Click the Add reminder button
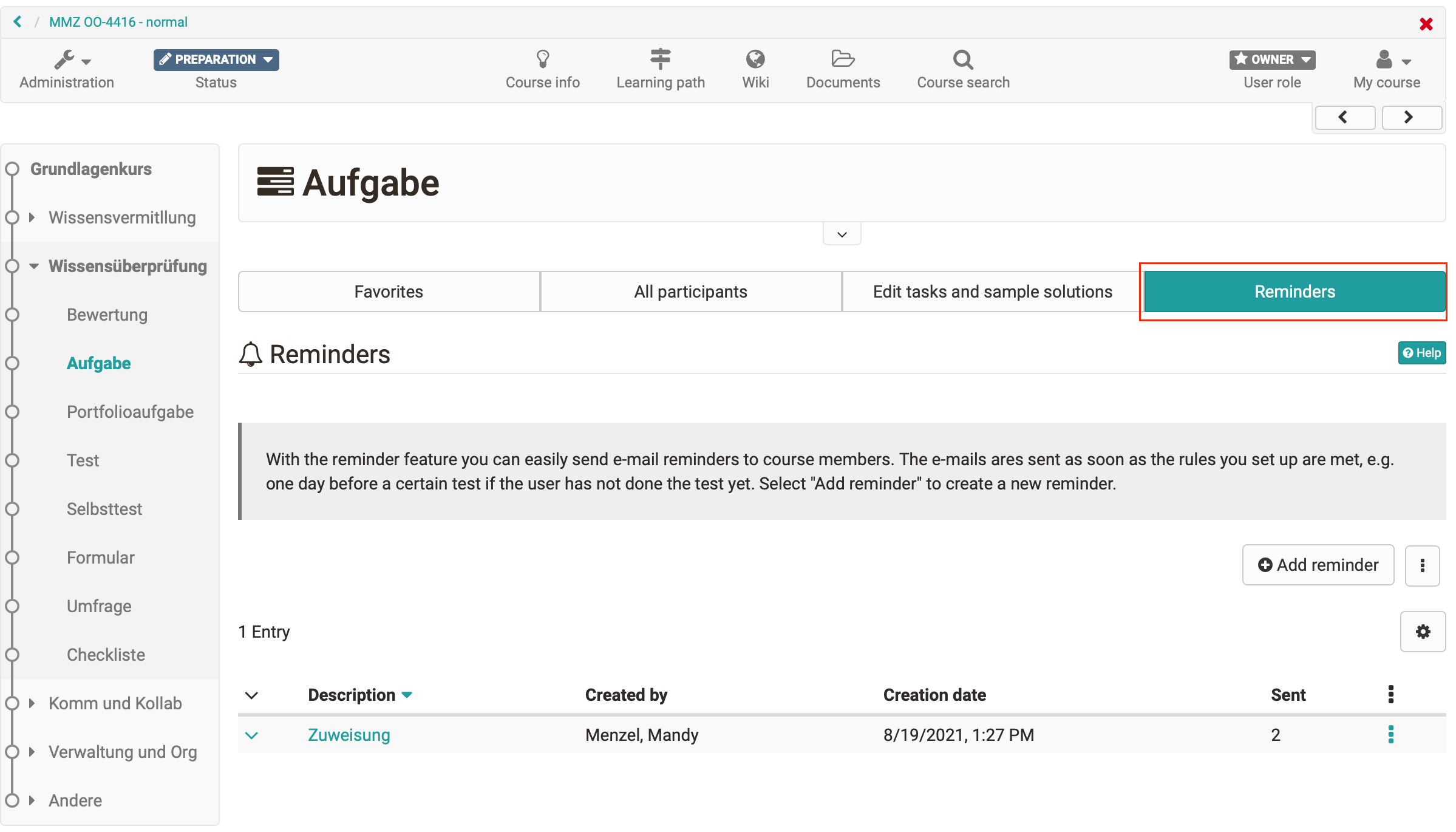Image resolution: width=1456 pixels, height=832 pixels. coord(1318,565)
